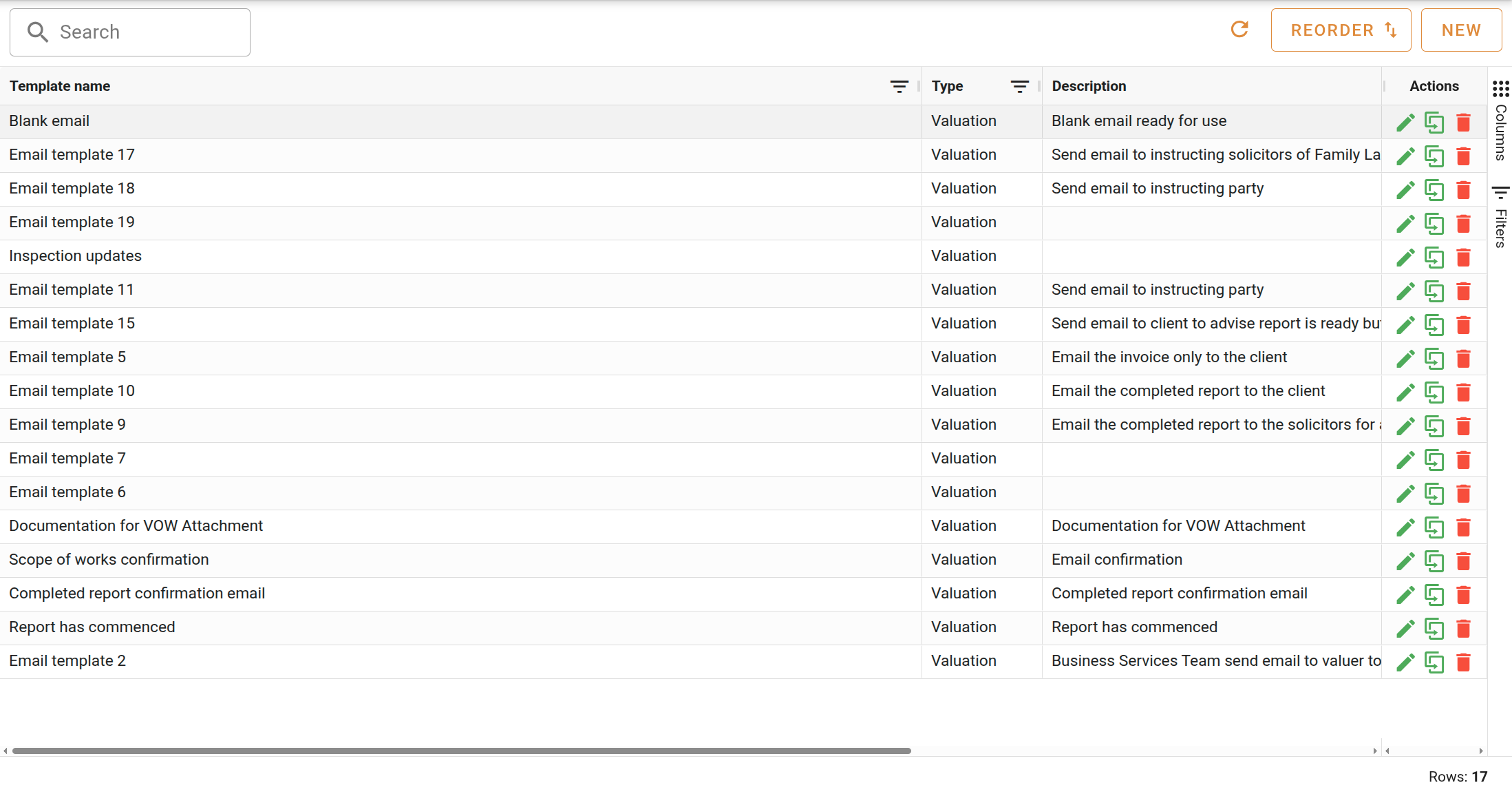Select the Completed report confirmation email name cell
Screen dimensions: 1512x794
(x=460, y=594)
